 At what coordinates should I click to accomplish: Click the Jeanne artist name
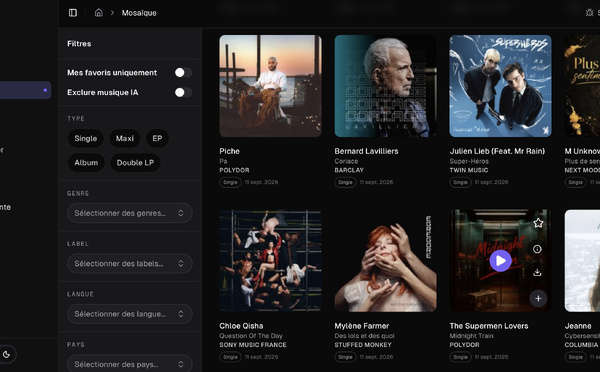(x=578, y=326)
